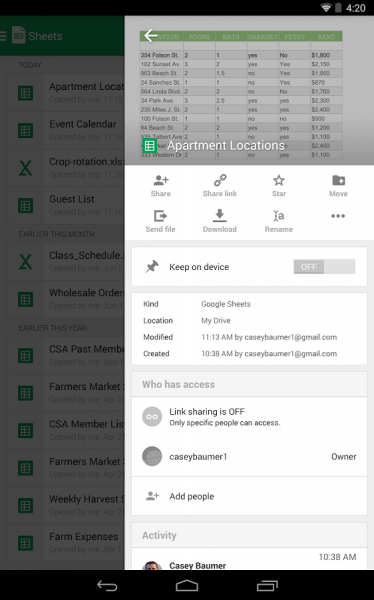Open the hamburger menu next to Sheets

pos(3,36)
